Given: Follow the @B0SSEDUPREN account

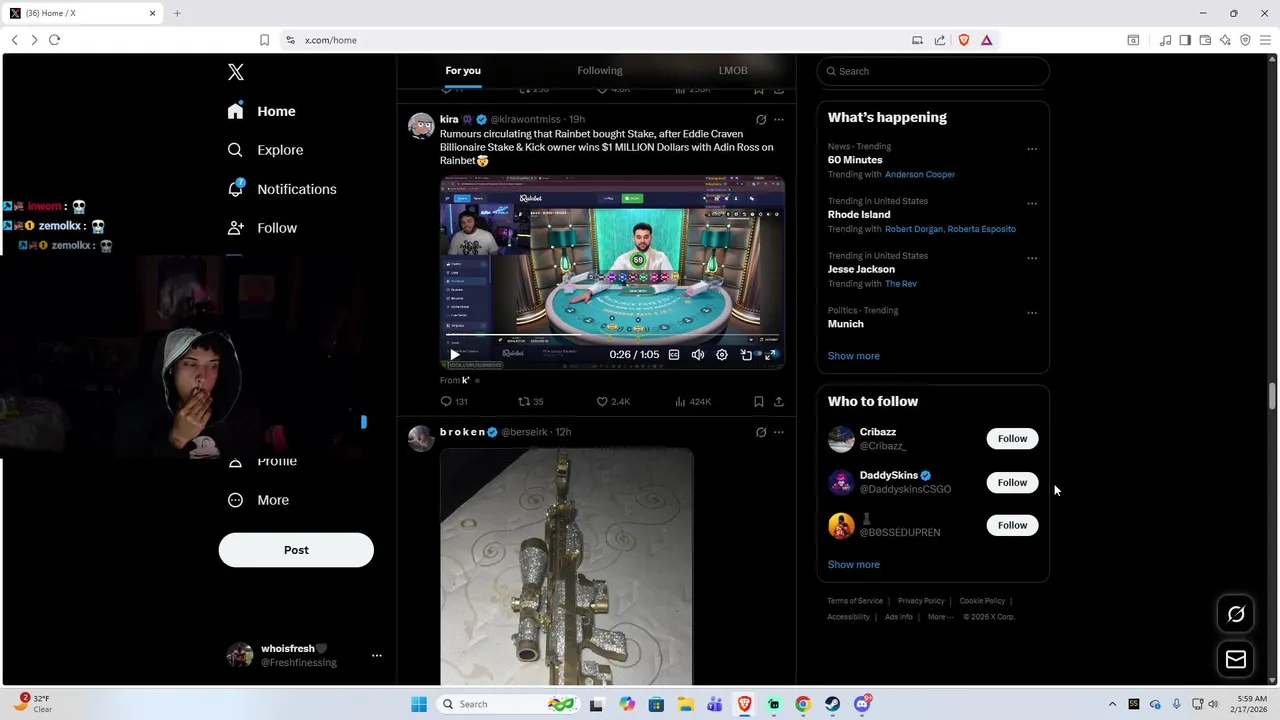Looking at the screenshot, I should point(1012,525).
